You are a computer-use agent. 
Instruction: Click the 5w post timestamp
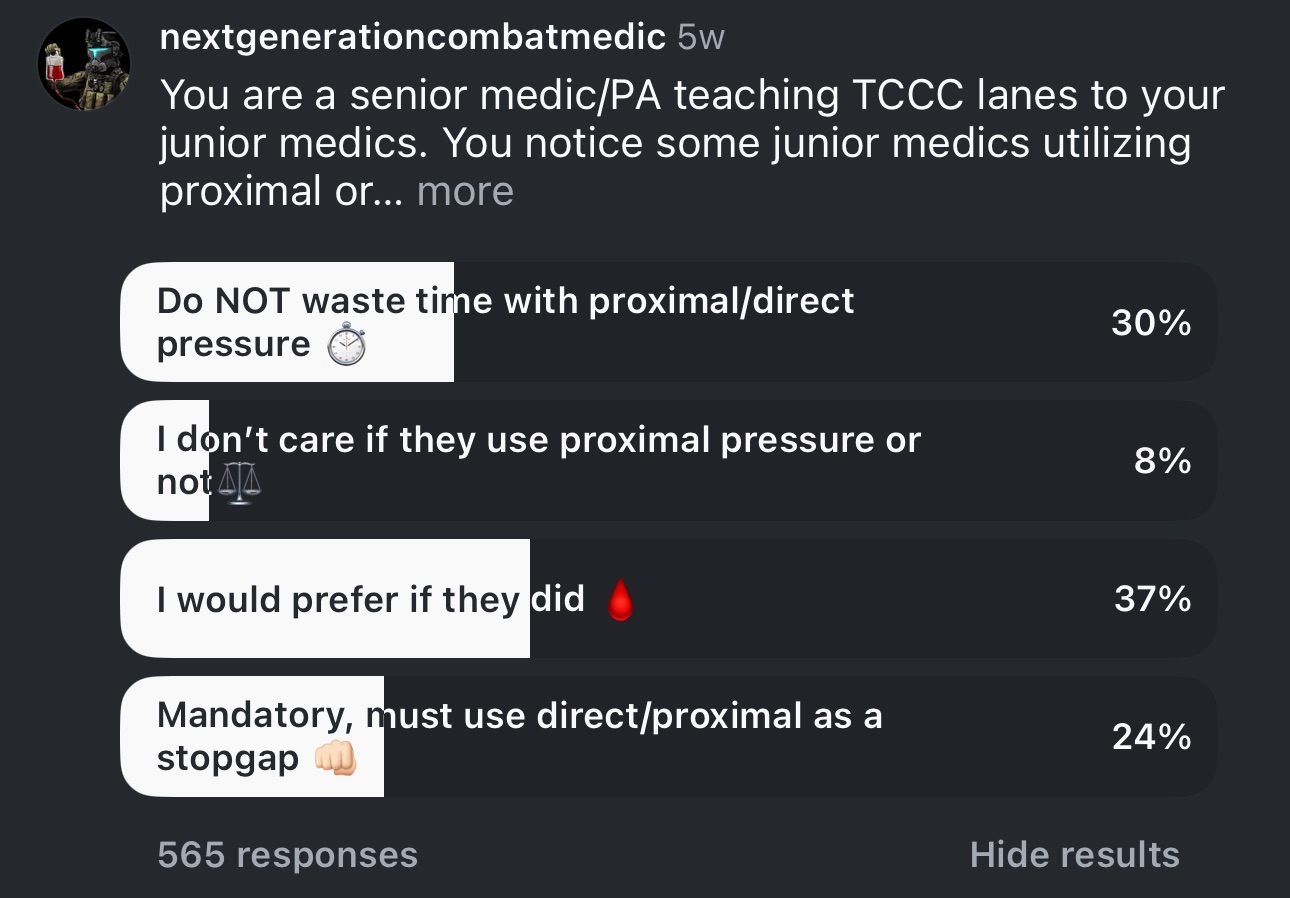pyautogui.click(x=700, y=38)
